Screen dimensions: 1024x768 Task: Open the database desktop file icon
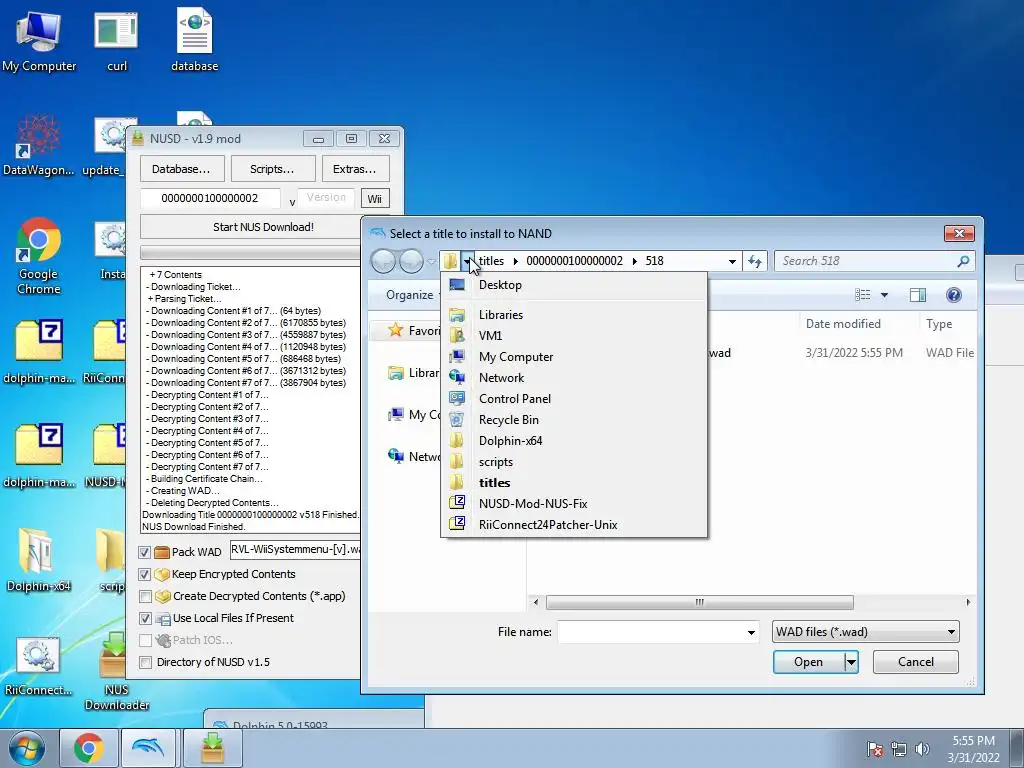[x=194, y=40]
